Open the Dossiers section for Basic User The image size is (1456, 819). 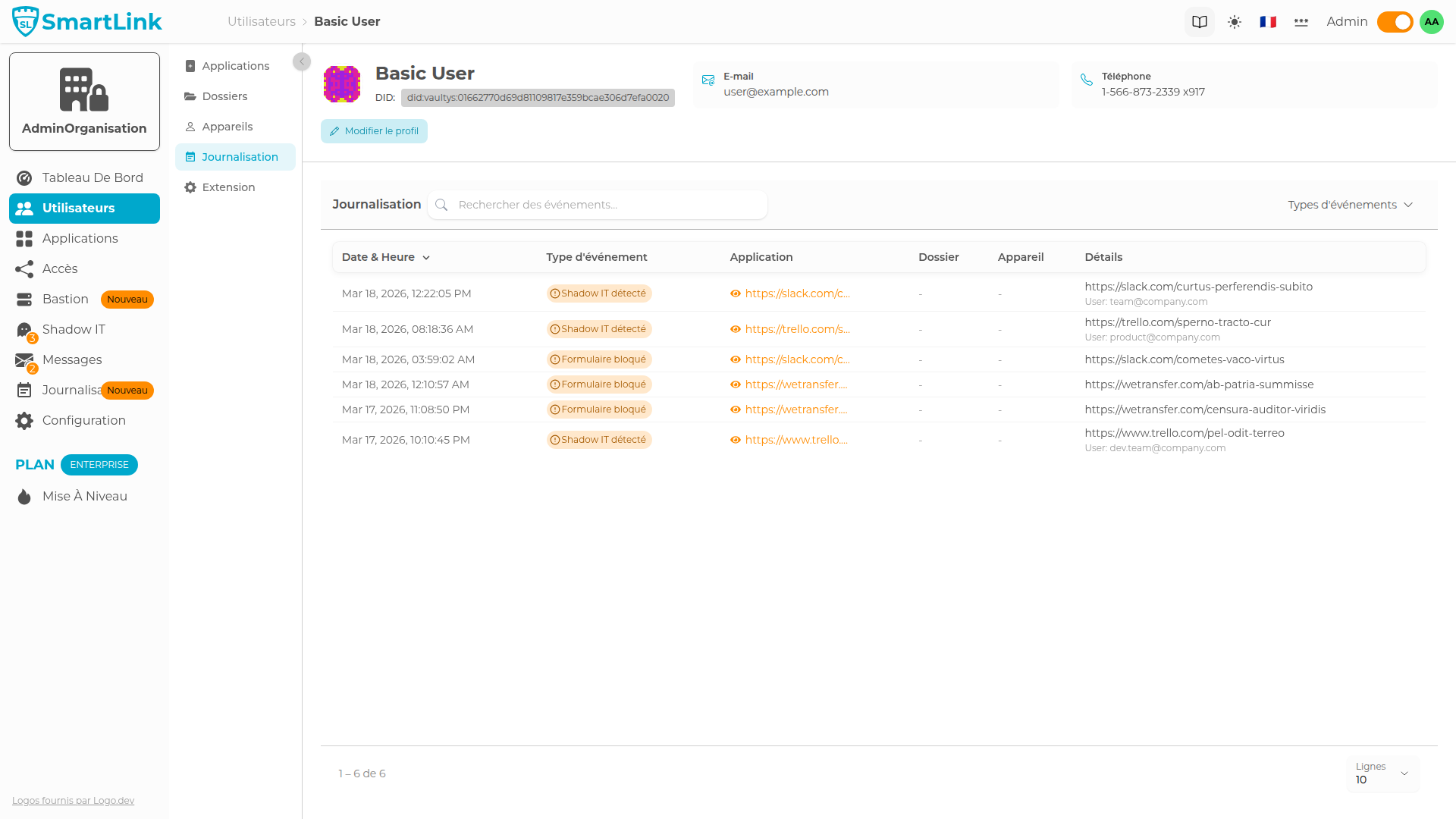click(223, 96)
